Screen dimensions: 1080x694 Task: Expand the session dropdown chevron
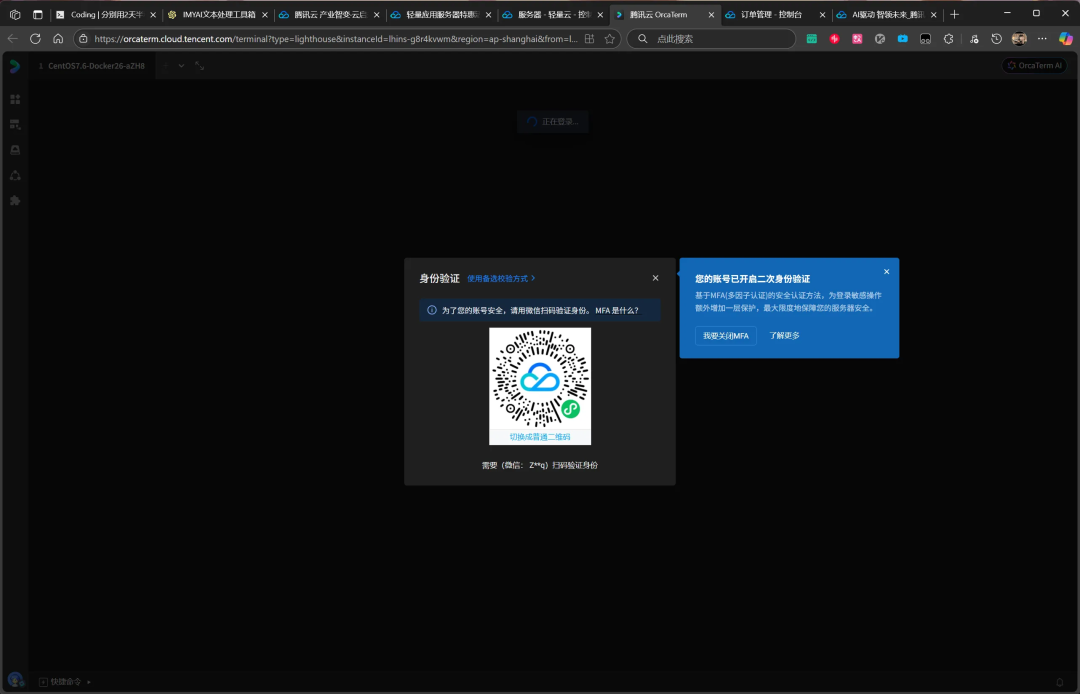coord(181,66)
